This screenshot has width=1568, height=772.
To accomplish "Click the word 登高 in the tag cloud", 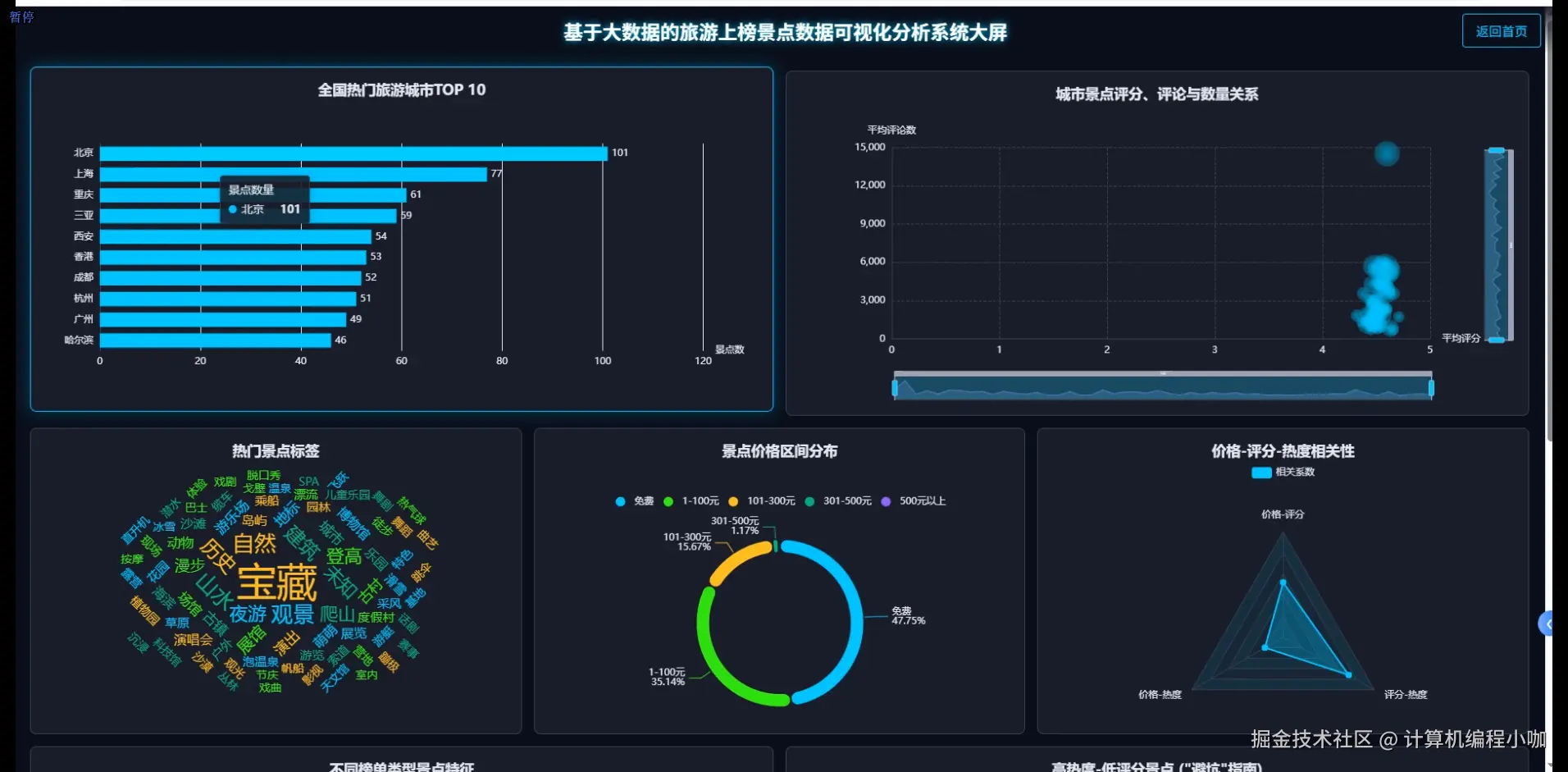I will coord(344,556).
